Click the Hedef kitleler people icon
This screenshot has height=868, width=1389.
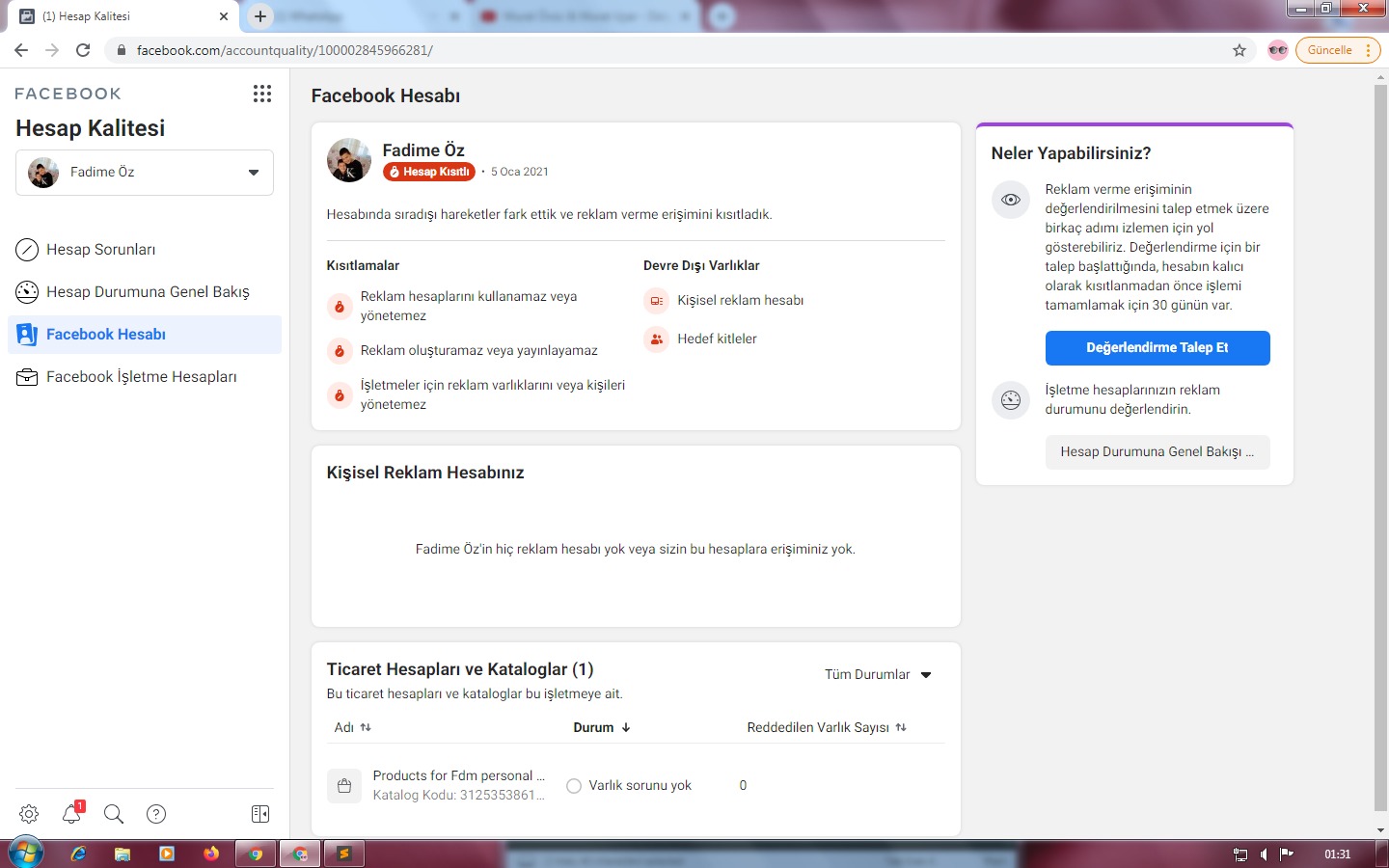click(656, 339)
